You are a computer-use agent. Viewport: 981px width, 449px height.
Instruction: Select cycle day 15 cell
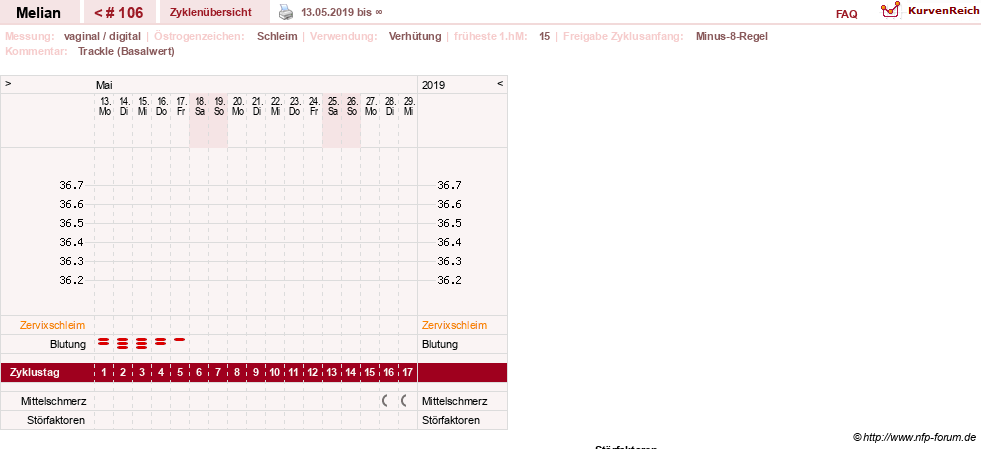[x=369, y=373]
